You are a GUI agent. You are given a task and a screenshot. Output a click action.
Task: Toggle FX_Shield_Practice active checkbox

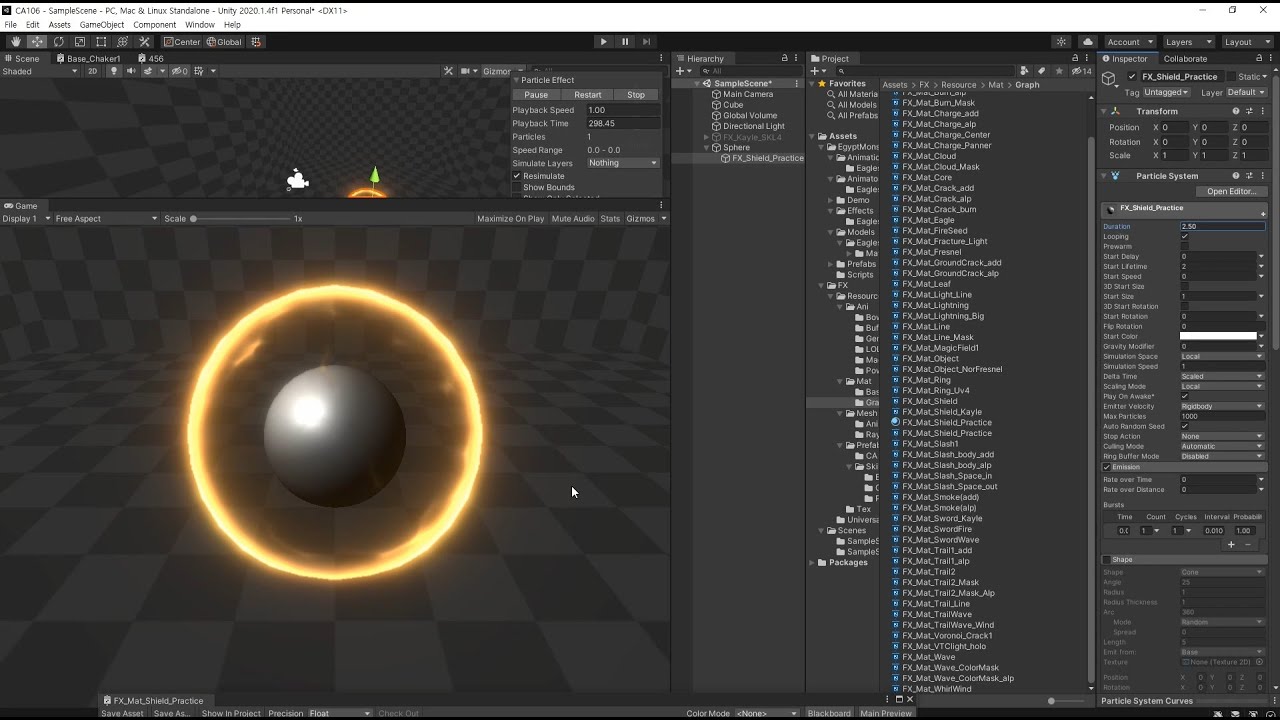1132,77
